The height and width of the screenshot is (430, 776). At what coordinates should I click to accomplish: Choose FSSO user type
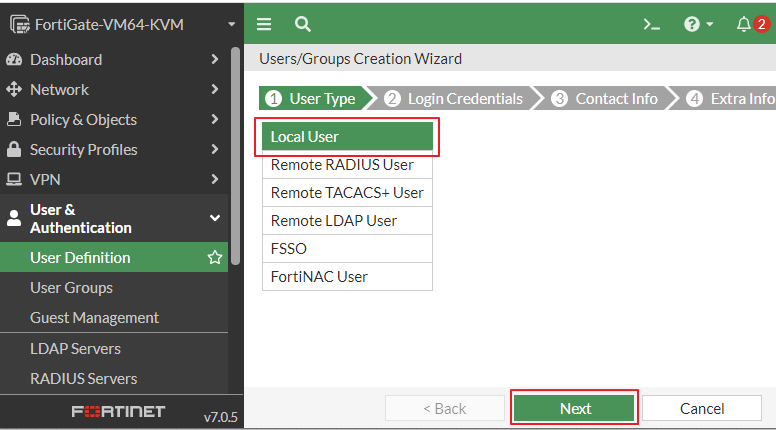click(x=347, y=248)
